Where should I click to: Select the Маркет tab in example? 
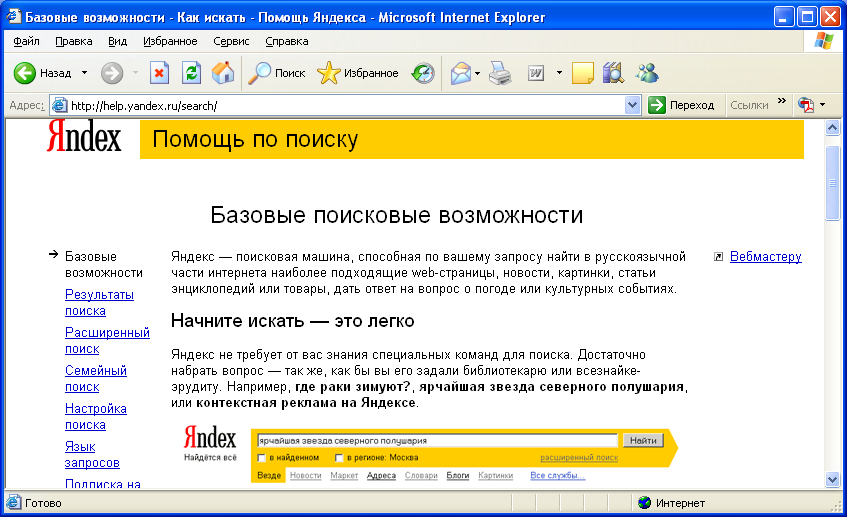344,475
